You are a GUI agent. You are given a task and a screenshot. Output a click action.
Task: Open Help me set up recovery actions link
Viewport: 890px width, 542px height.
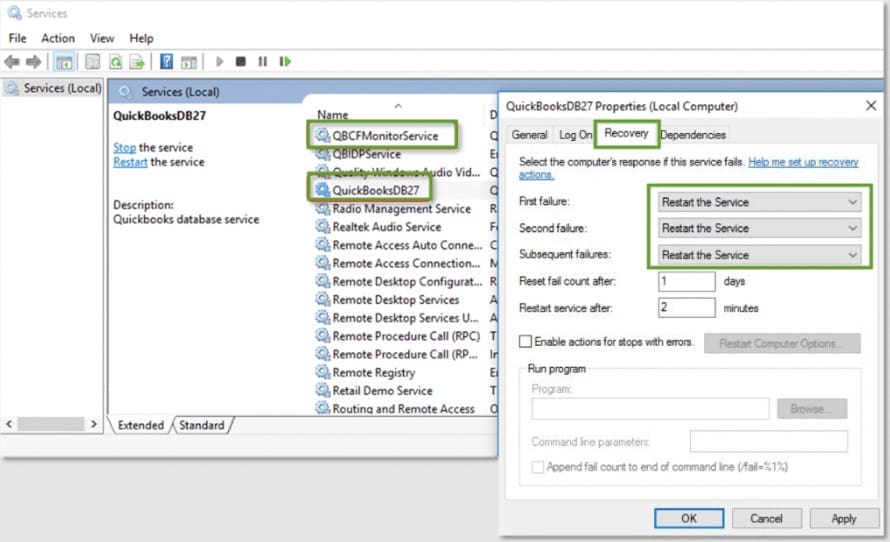click(803, 162)
